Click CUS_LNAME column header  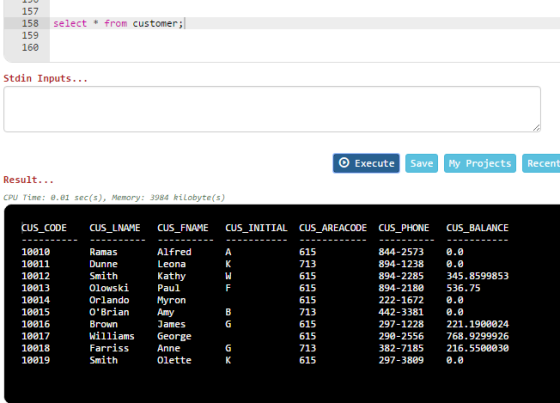115,228
